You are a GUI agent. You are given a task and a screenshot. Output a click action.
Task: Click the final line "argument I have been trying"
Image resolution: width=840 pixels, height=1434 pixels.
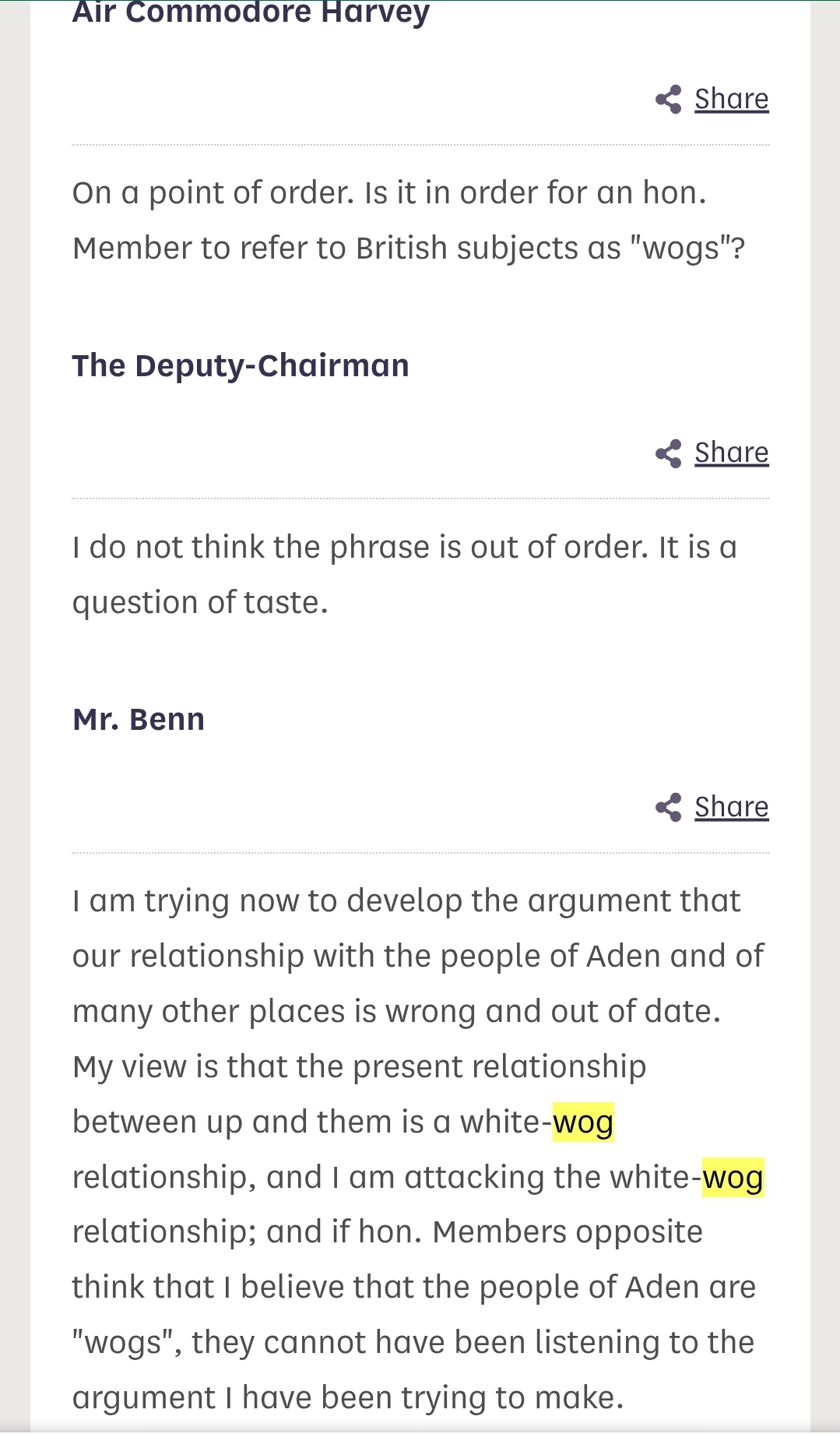347,1398
